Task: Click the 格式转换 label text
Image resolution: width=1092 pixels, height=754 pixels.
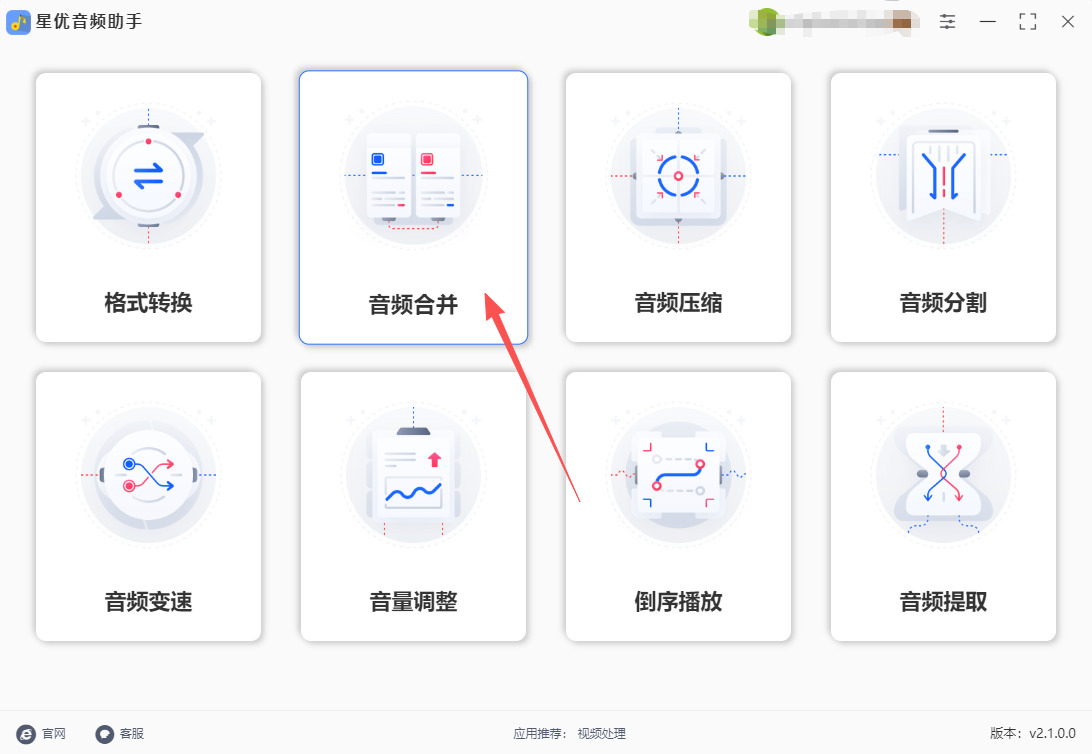Action: [x=148, y=303]
